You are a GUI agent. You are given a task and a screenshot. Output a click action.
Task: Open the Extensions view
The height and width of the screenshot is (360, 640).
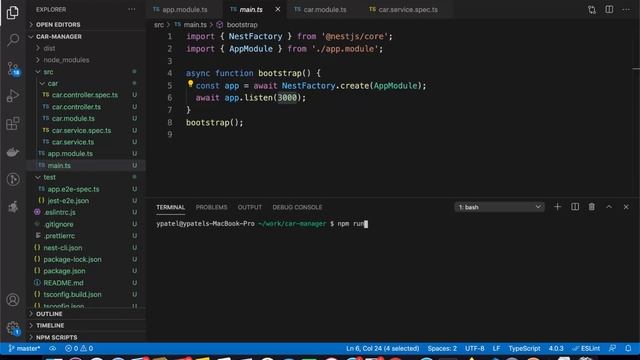point(13,124)
